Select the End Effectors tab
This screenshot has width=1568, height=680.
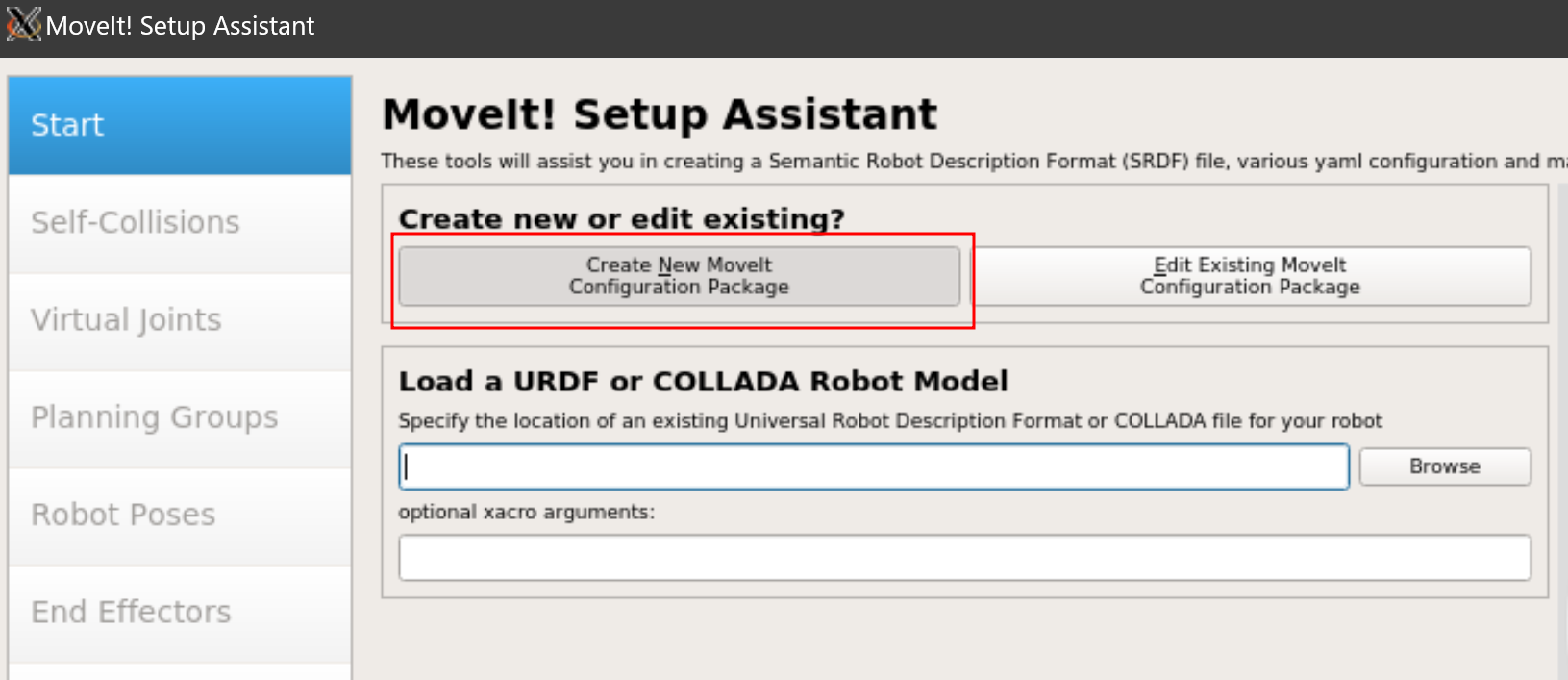[x=180, y=612]
